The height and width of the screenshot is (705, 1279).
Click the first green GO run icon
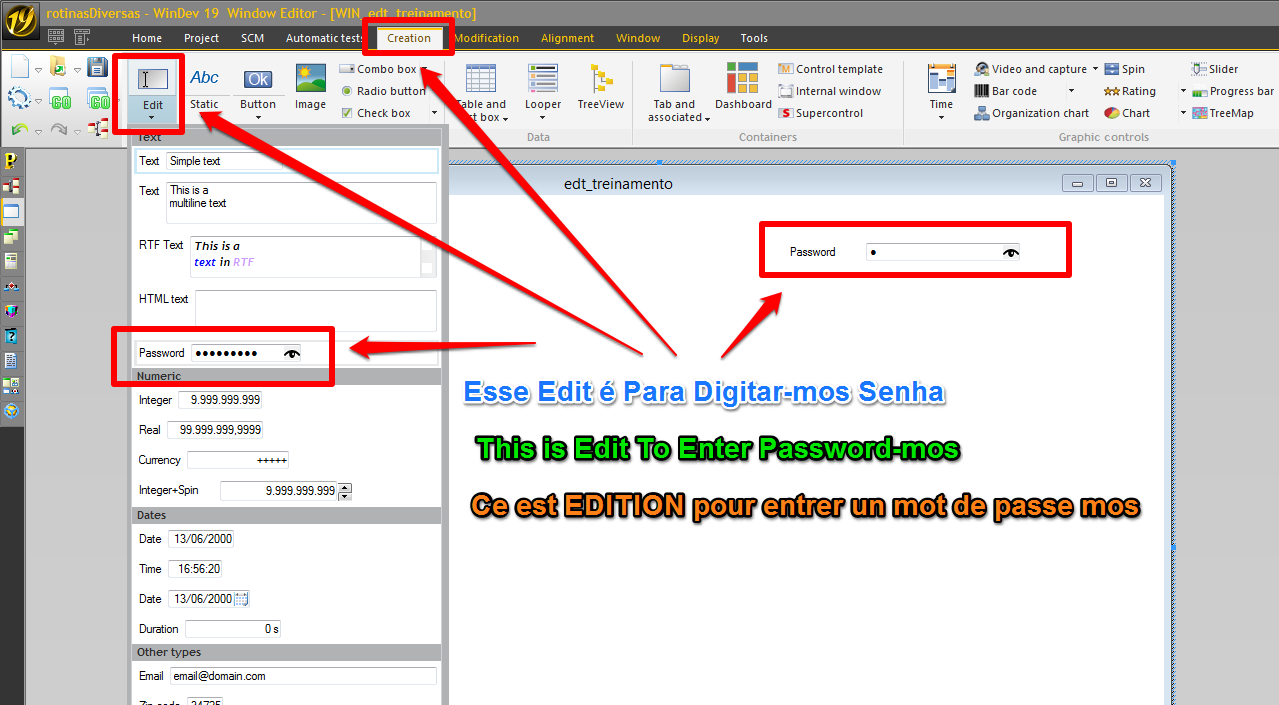[60, 100]
